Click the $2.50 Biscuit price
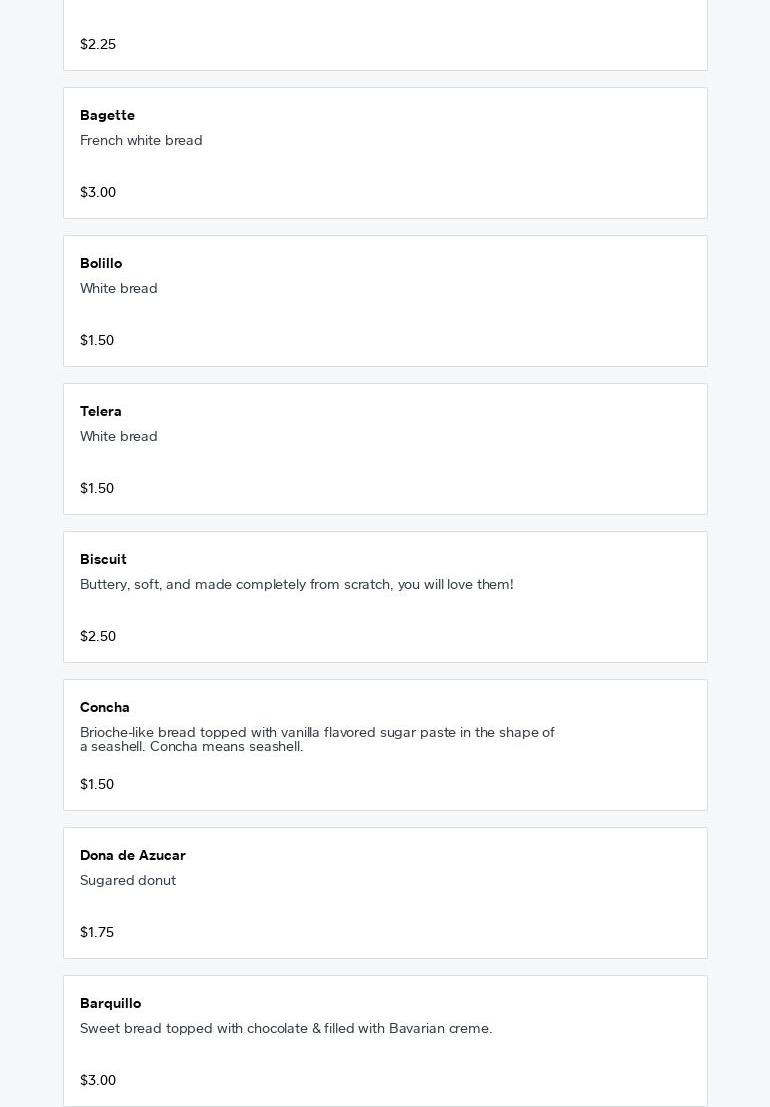Screen dimensions: 770x1107 coord(98,636)
